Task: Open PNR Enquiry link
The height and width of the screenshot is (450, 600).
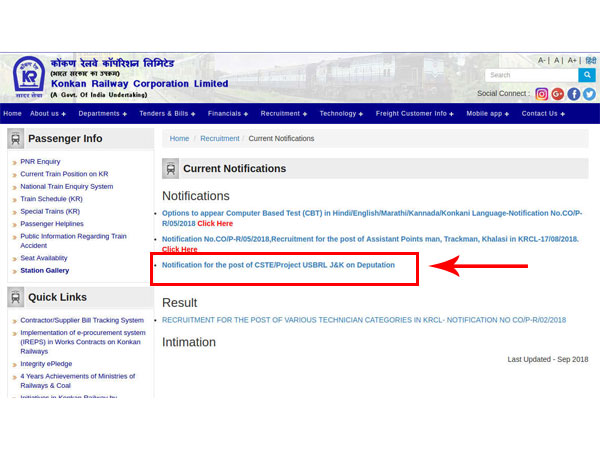Action: coord(40,161)
